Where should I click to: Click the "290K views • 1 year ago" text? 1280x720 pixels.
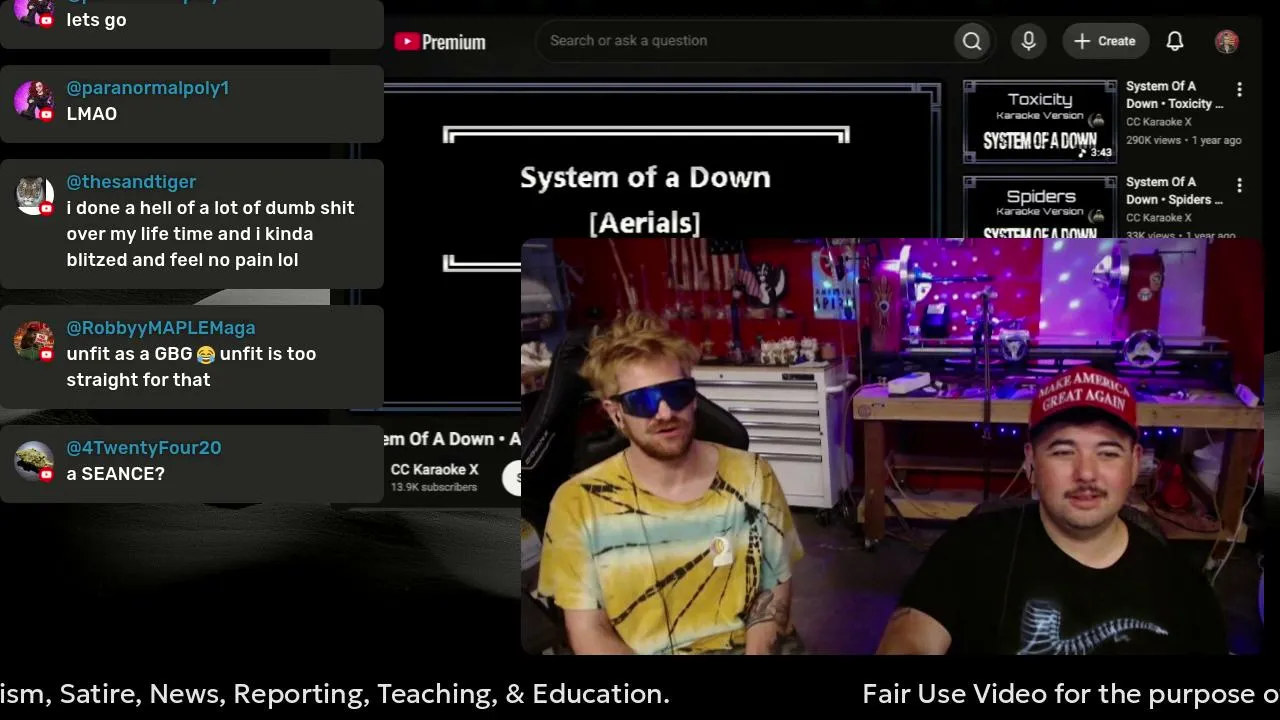tap(1184, 140)
